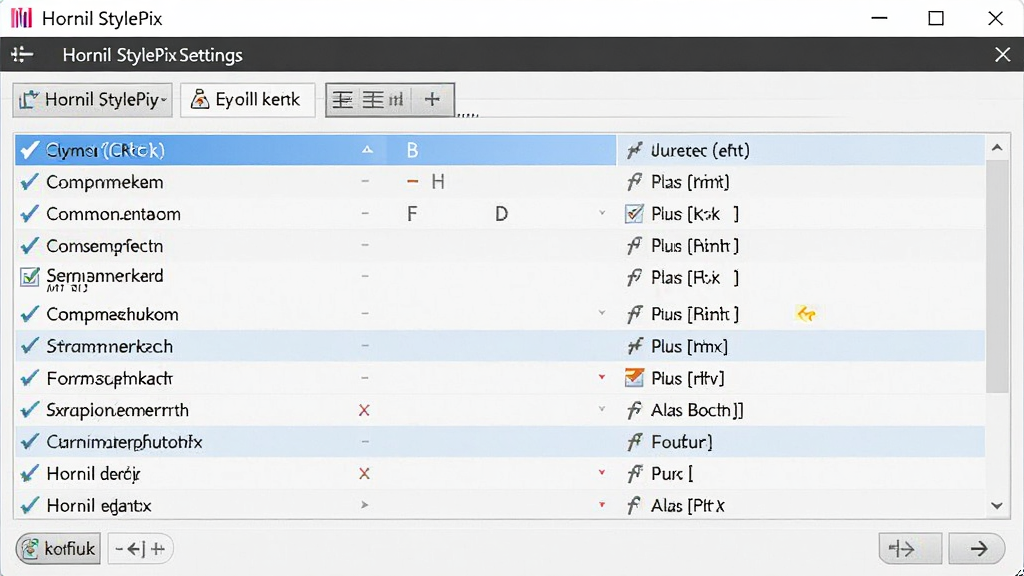
Task: Select the first align-lines toolbar icon
Action: (343, 100)
